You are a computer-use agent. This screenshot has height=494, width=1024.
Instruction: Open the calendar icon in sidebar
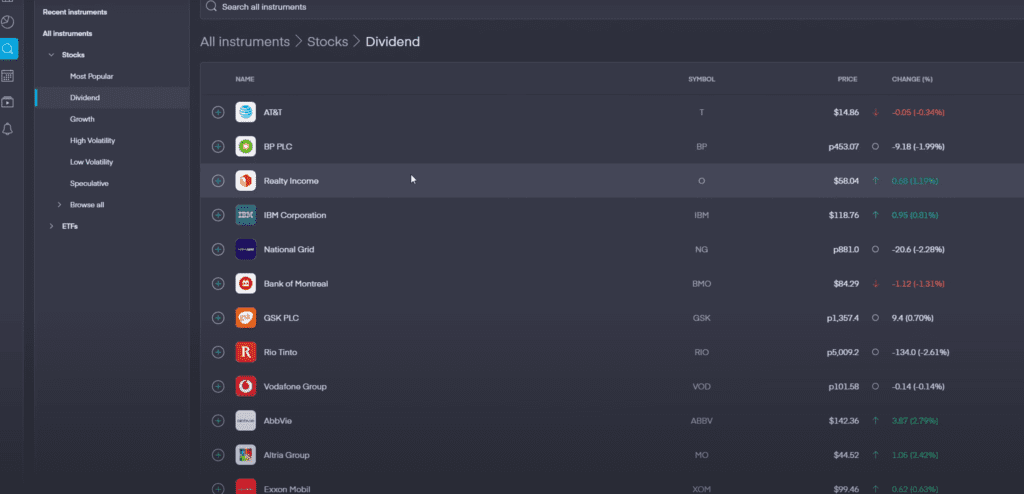click(8, 76)
